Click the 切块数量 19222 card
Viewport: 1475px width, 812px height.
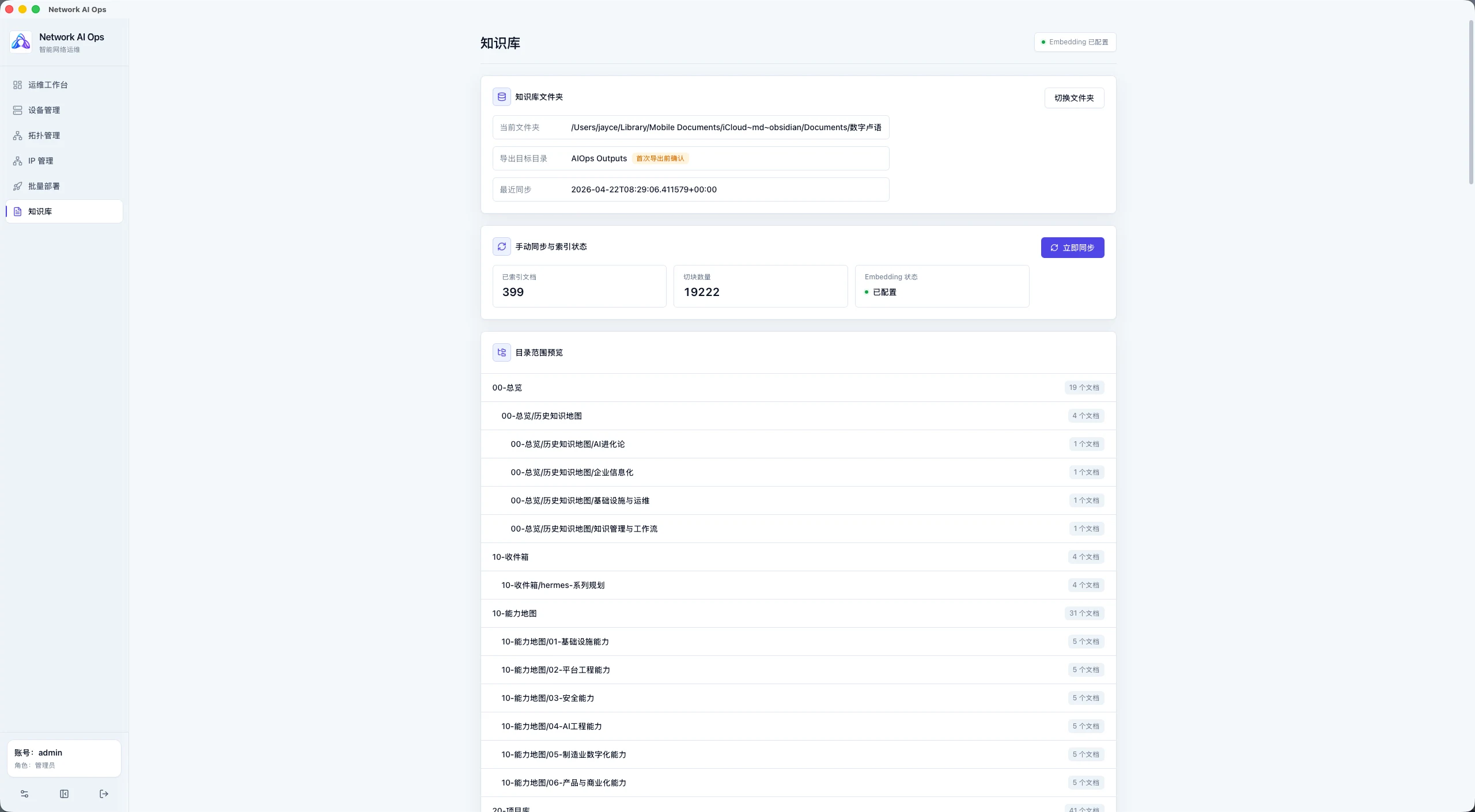click(761, 286)
